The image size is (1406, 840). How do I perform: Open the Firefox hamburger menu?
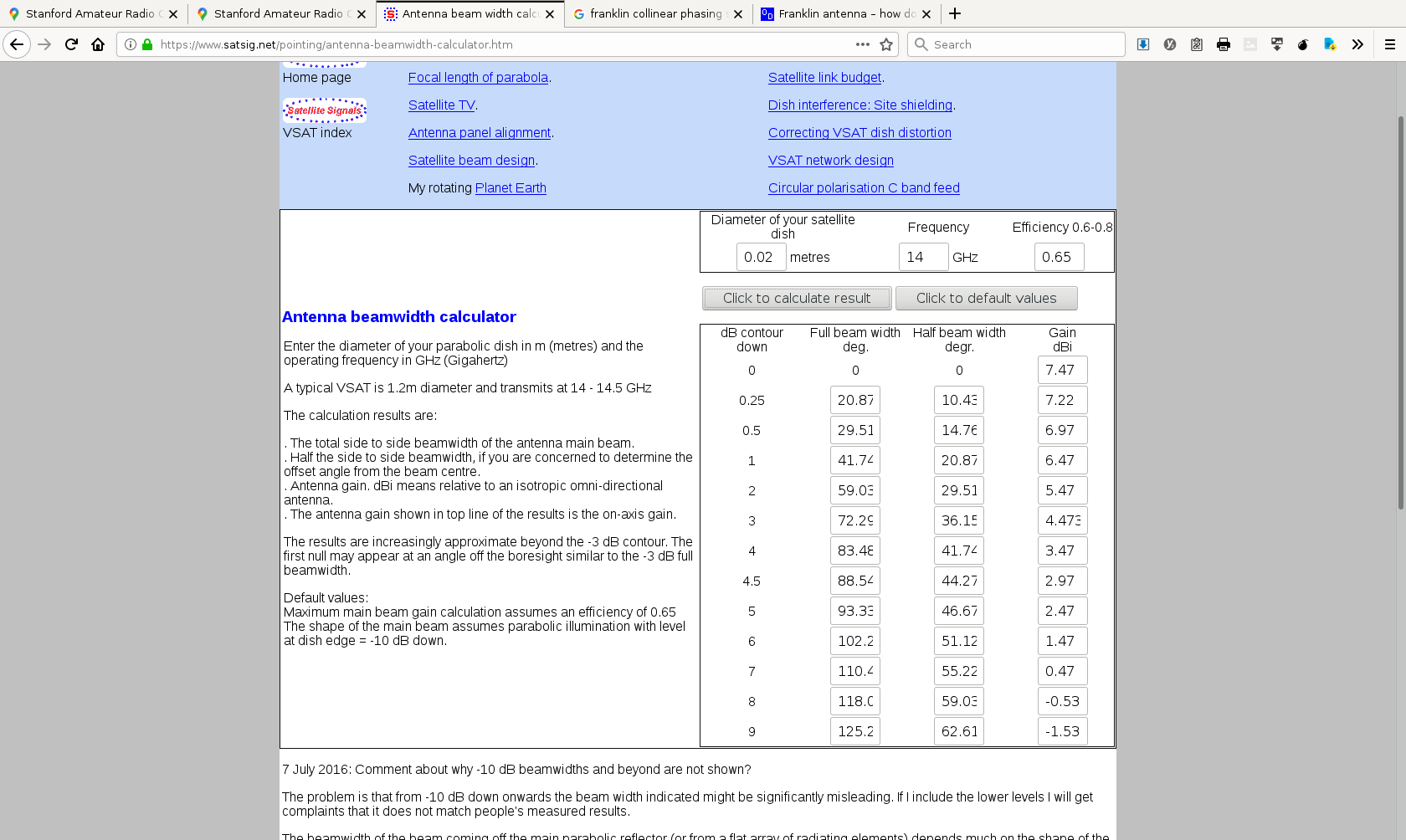click(x=1390, y=44)
